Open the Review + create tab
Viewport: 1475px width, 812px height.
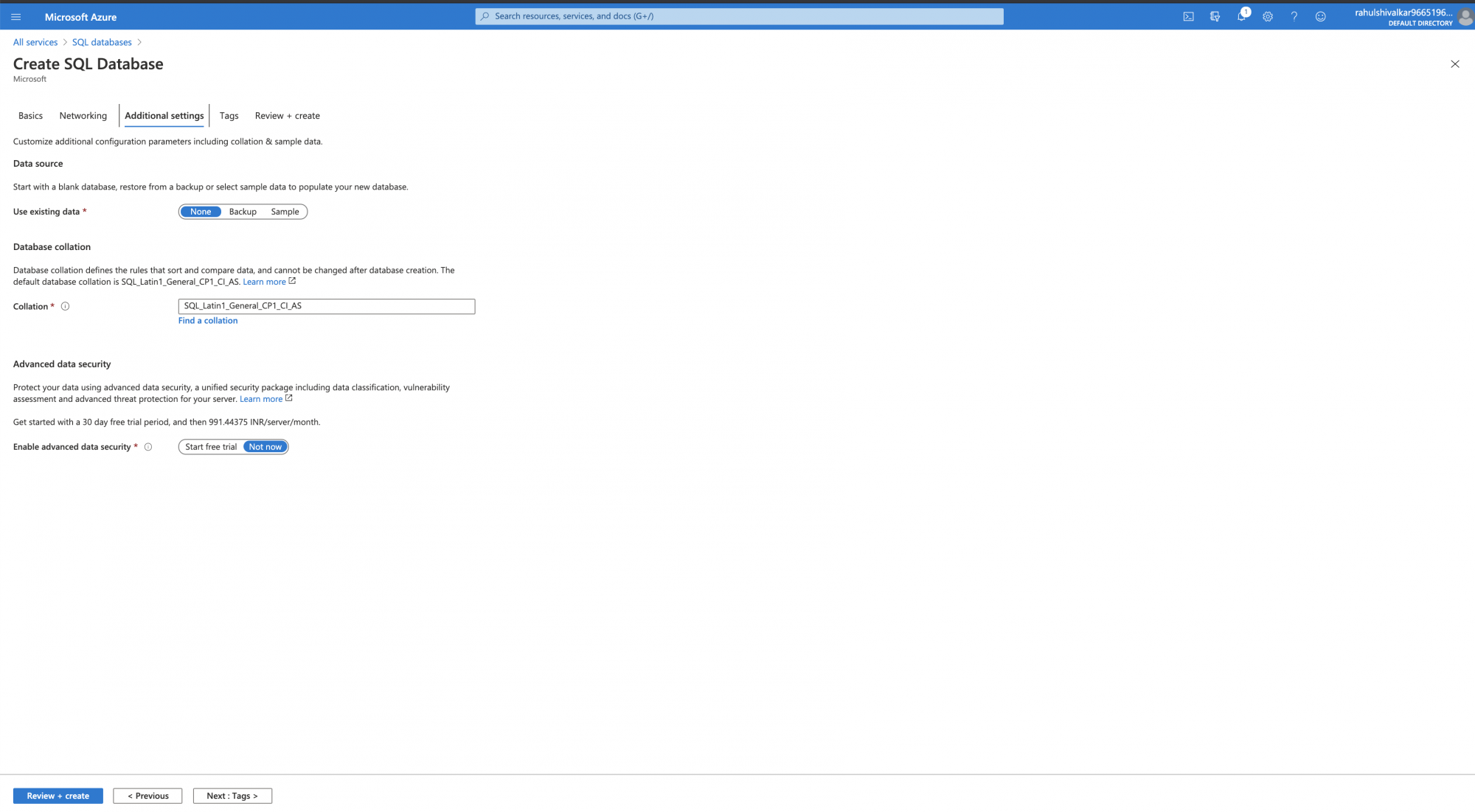[x=287, y=116]
